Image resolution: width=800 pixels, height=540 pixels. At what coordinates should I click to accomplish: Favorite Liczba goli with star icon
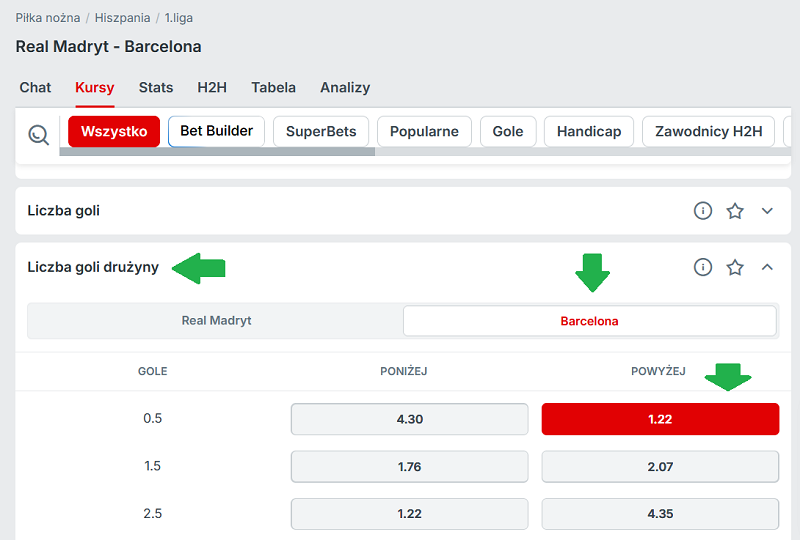pos(735,211)
